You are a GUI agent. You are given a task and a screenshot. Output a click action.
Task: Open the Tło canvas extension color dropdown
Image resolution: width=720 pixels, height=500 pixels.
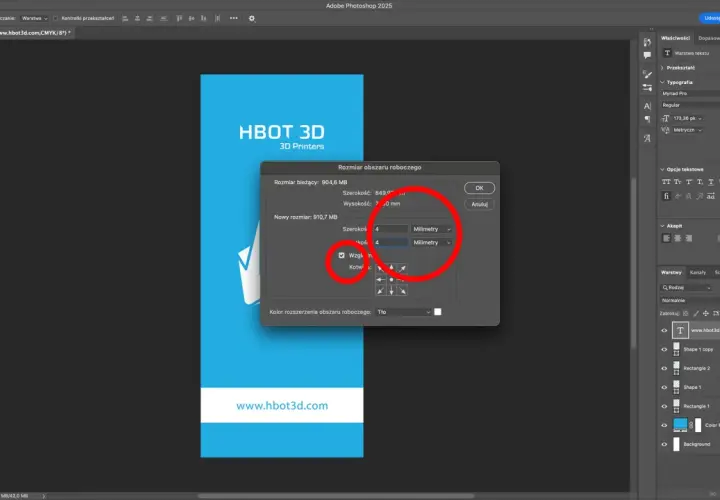click(403, 312)
